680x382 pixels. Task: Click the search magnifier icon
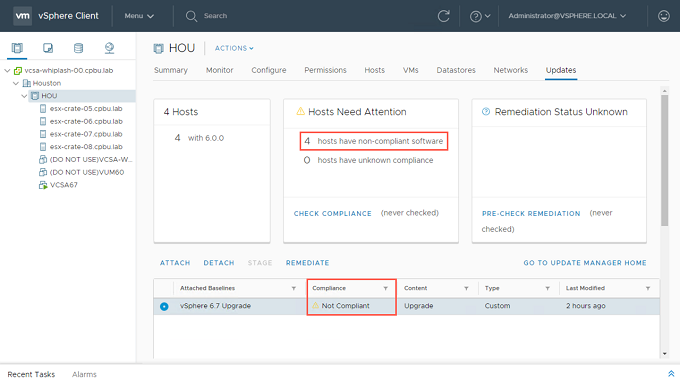[191, 16]
